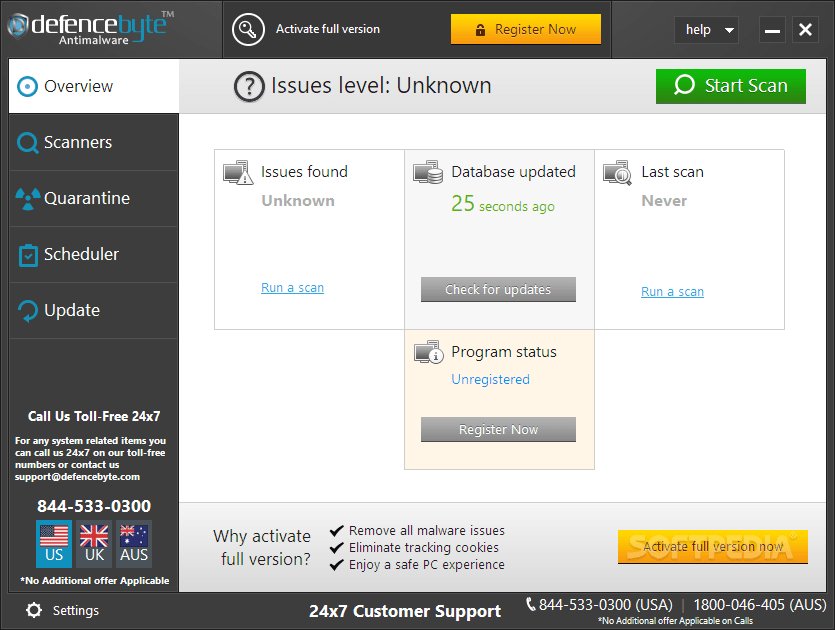
Task: Click the Scheduler clipboard icon
Action: click(x=28, y=255)
